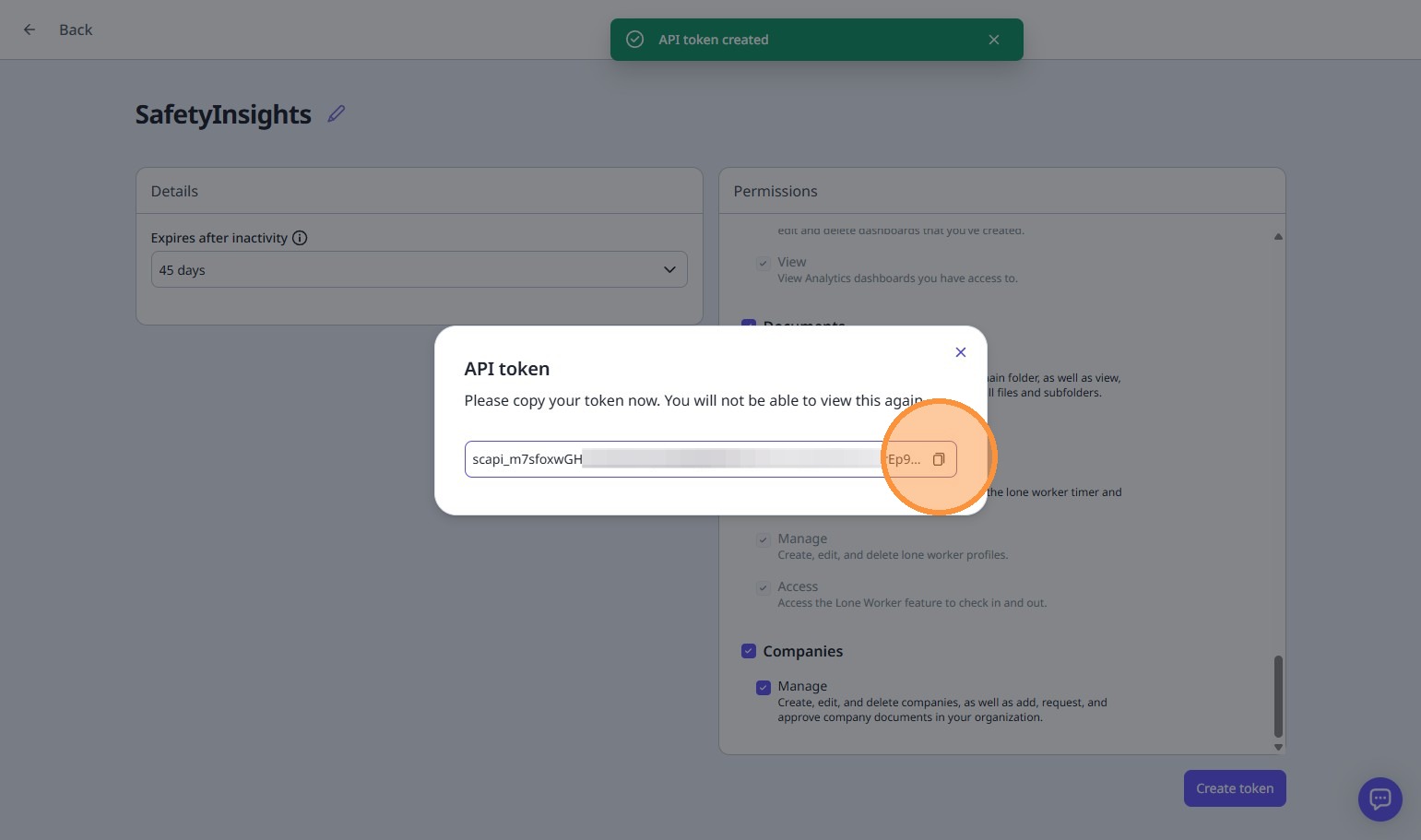Go back using the Back link
1421x840 pixels.
click(x=76, y=30)
